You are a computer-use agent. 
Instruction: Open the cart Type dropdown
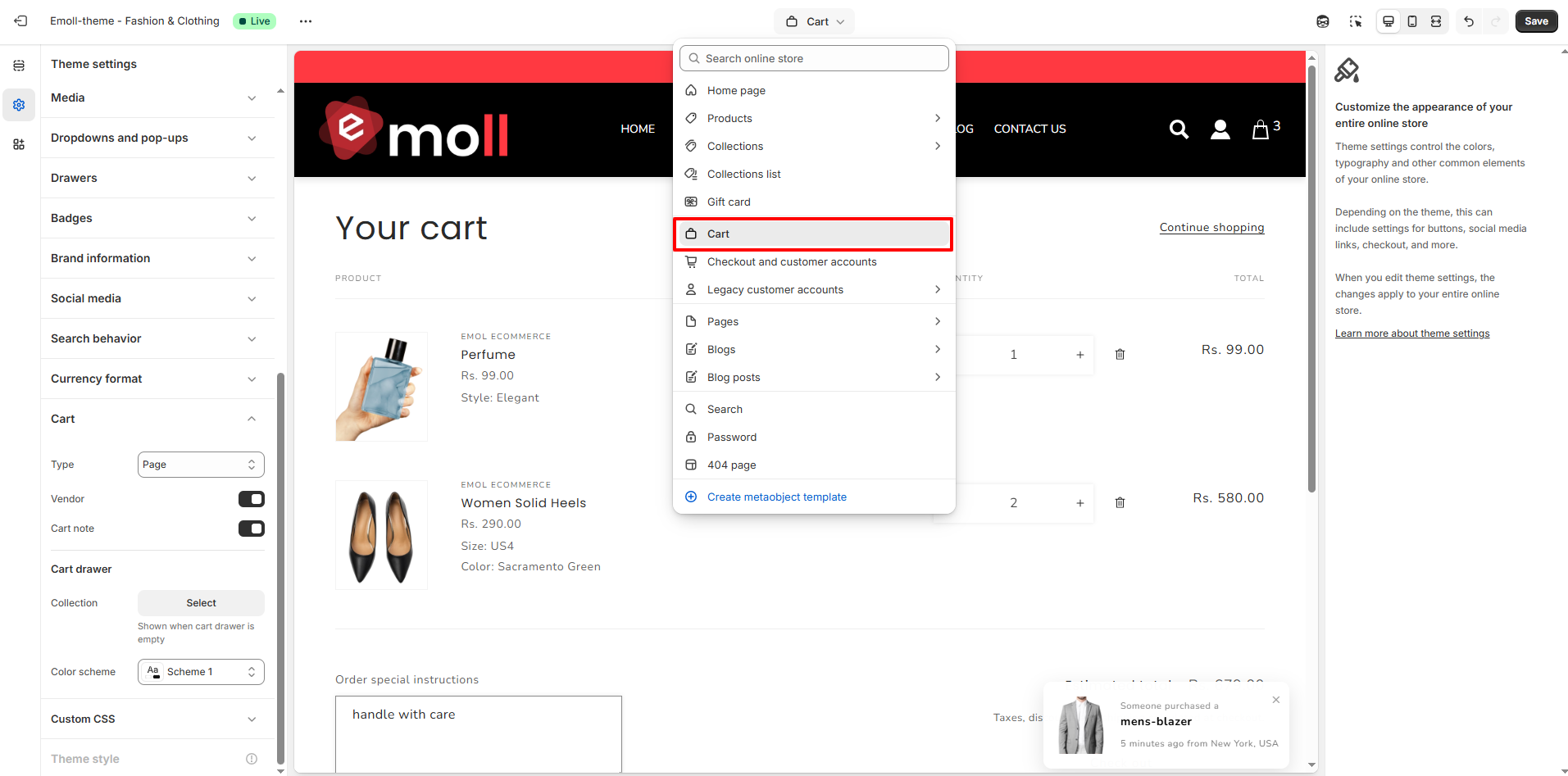tap(201, 465)
